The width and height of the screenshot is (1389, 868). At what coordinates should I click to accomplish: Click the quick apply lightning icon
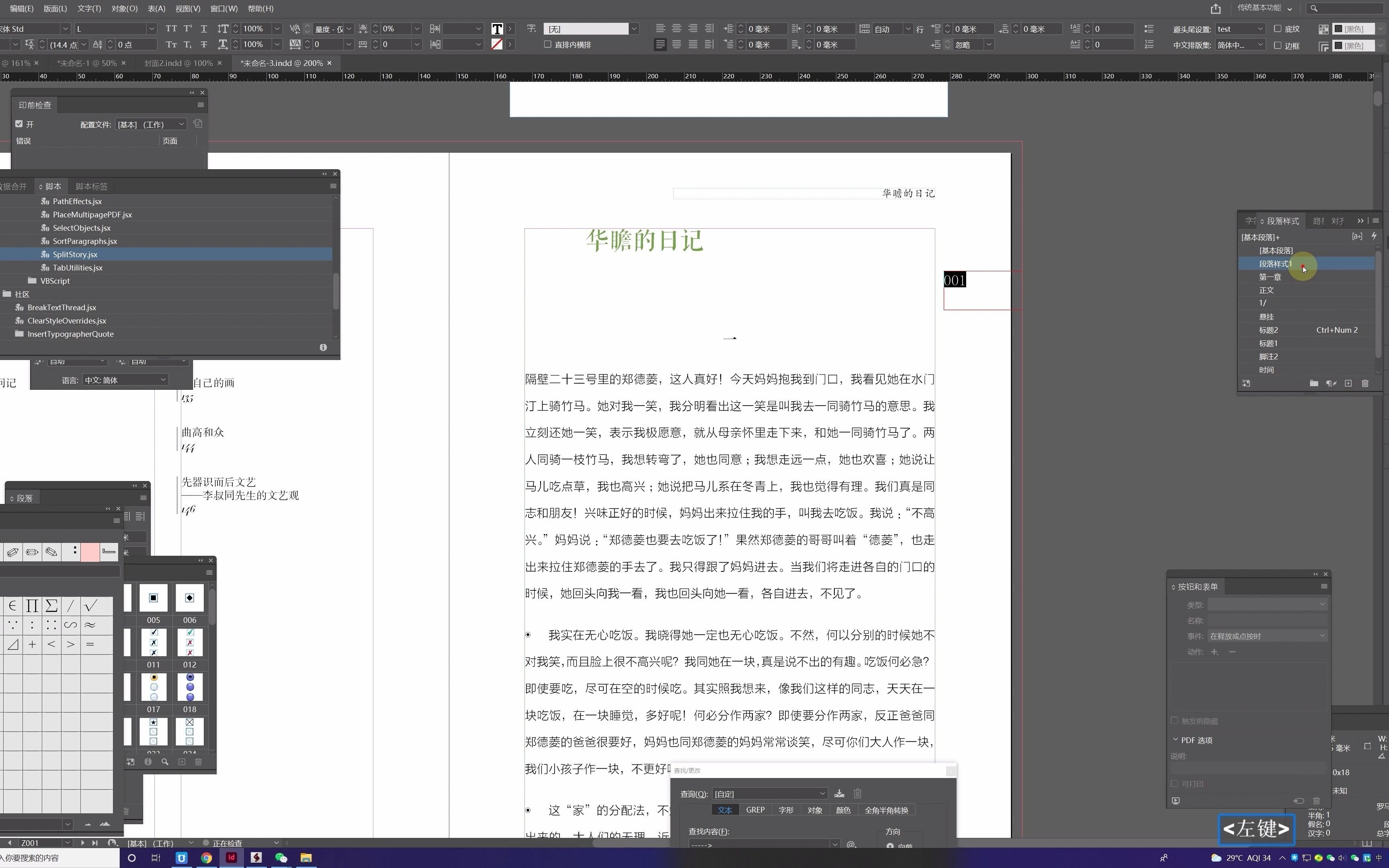[1374, 236]
